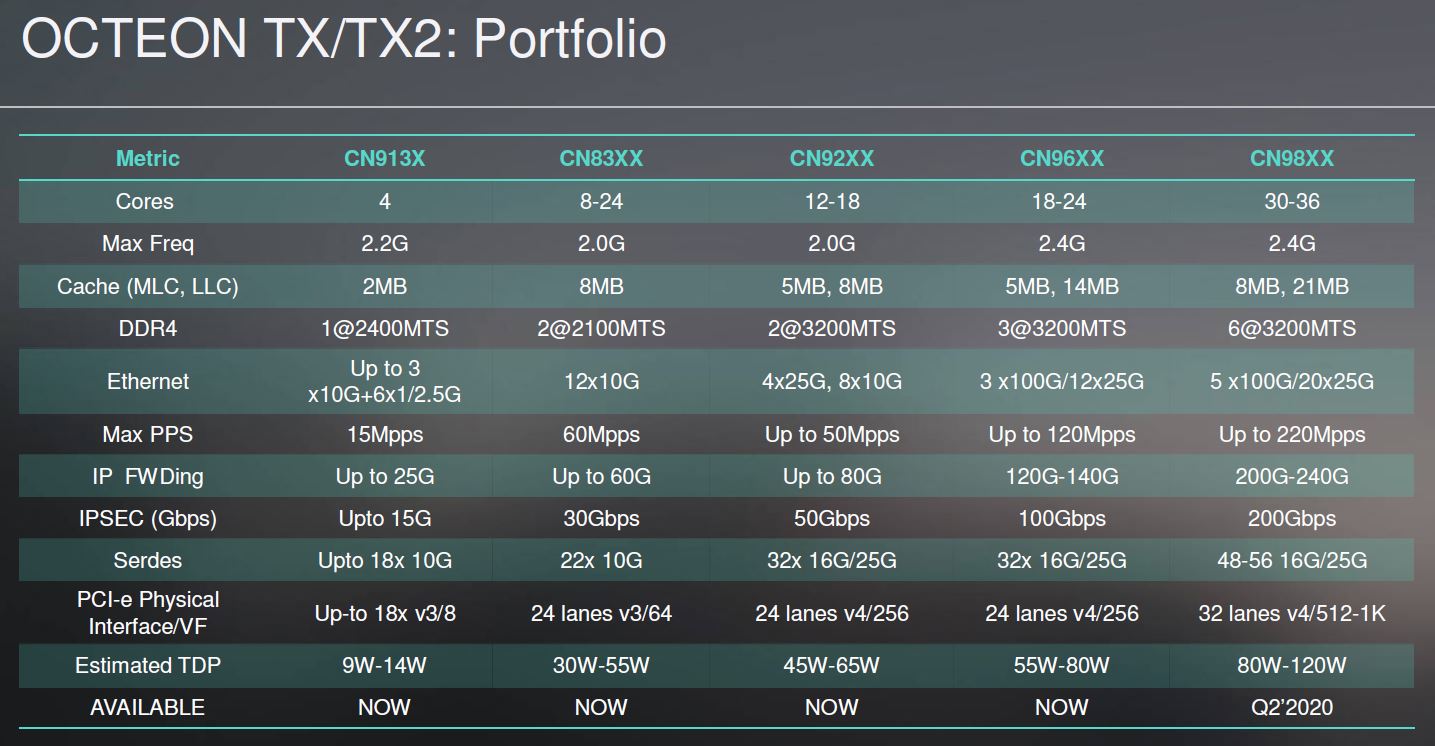Screen dimensions: 1435x746
Task: Select the '32 lanes v4/512-1K' PCI-e cell
Action: pyautogui.click(x=1292, y=613)
